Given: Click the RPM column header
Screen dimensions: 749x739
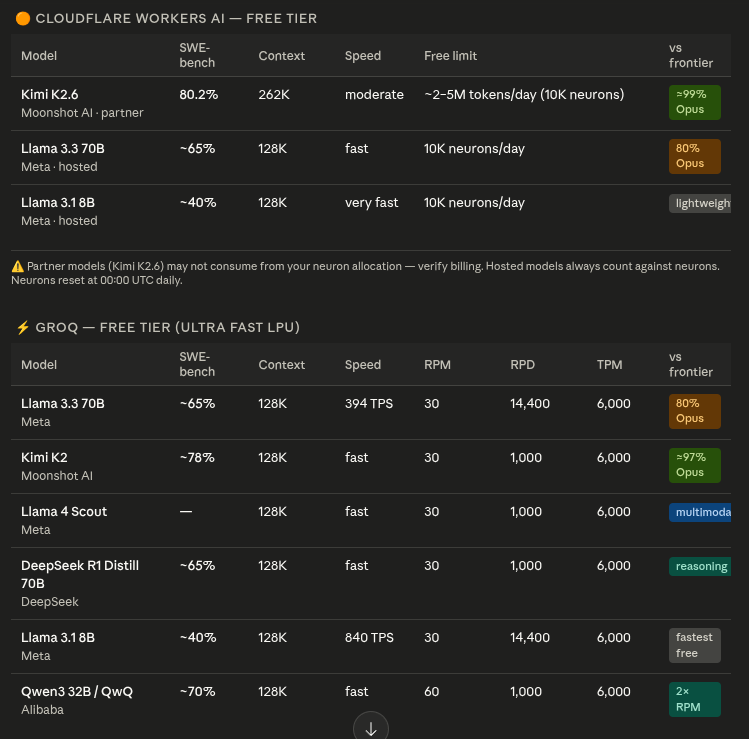Looking at the screenshot, I should click(x=437, y=364).
